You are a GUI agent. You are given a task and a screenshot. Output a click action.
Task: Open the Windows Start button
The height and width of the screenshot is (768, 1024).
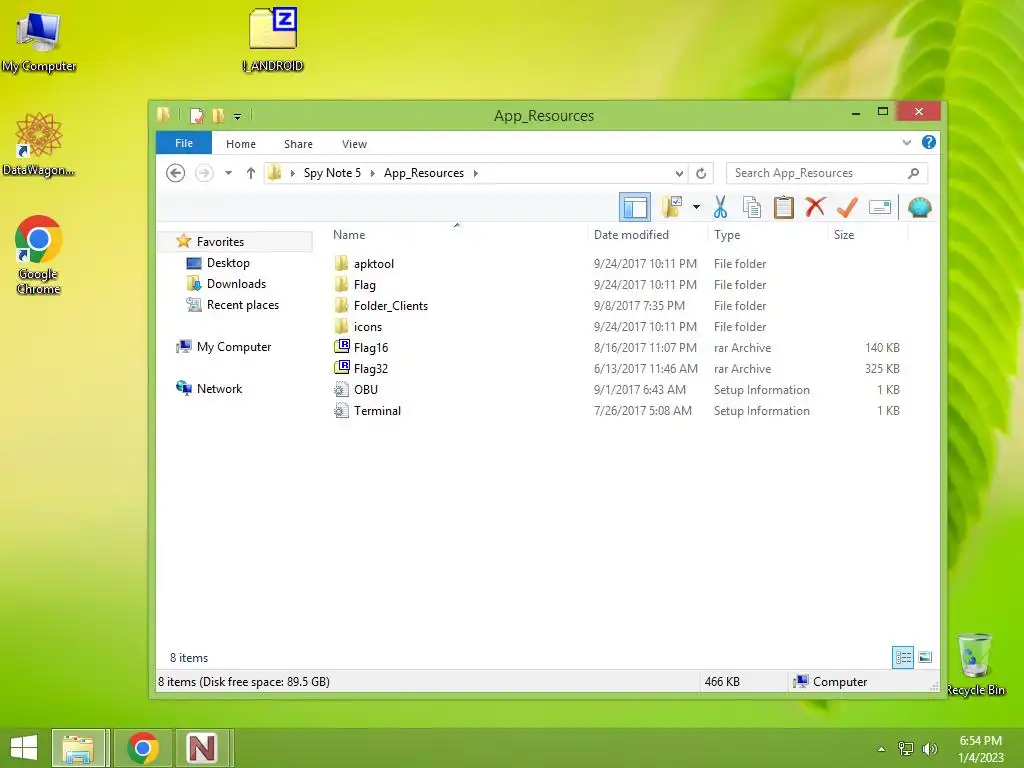tap(24, 748)
